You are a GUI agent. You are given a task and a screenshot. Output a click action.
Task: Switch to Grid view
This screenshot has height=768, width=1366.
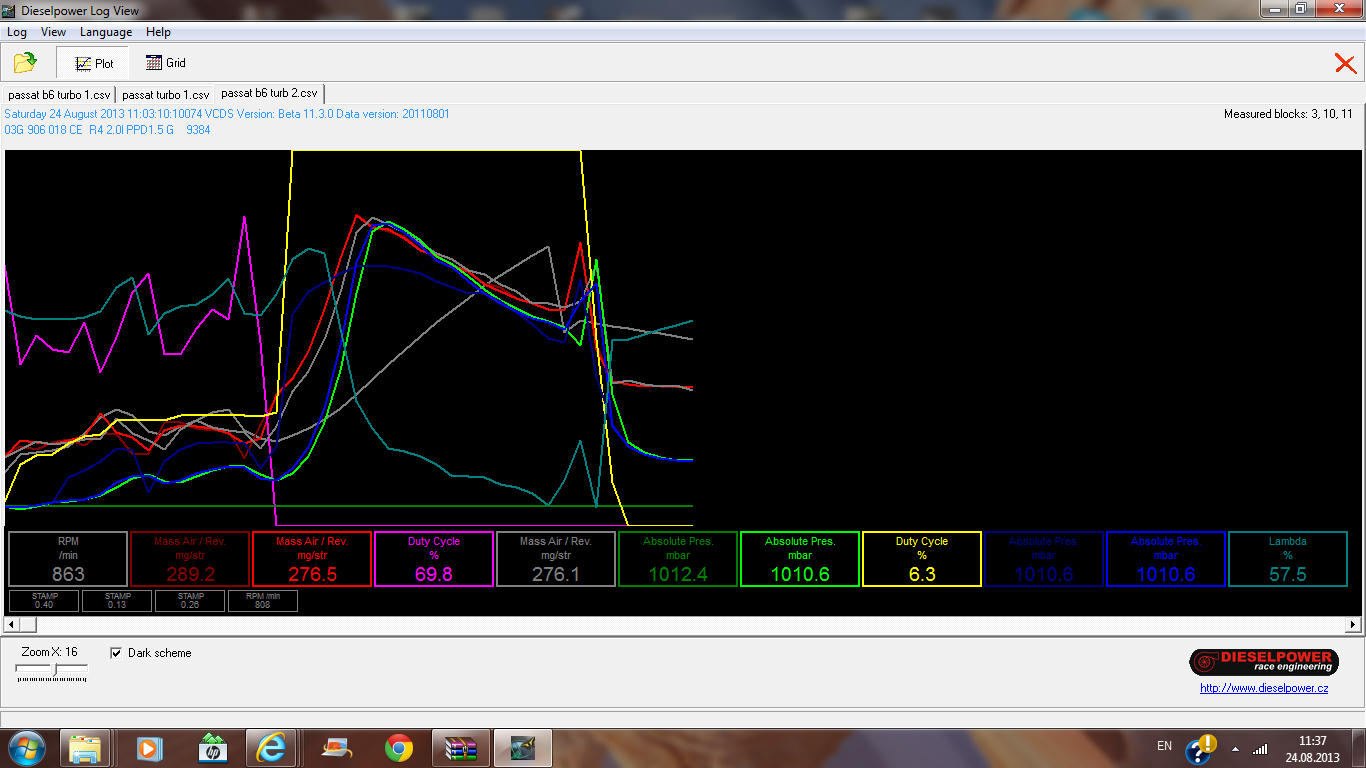coord(166,63)
